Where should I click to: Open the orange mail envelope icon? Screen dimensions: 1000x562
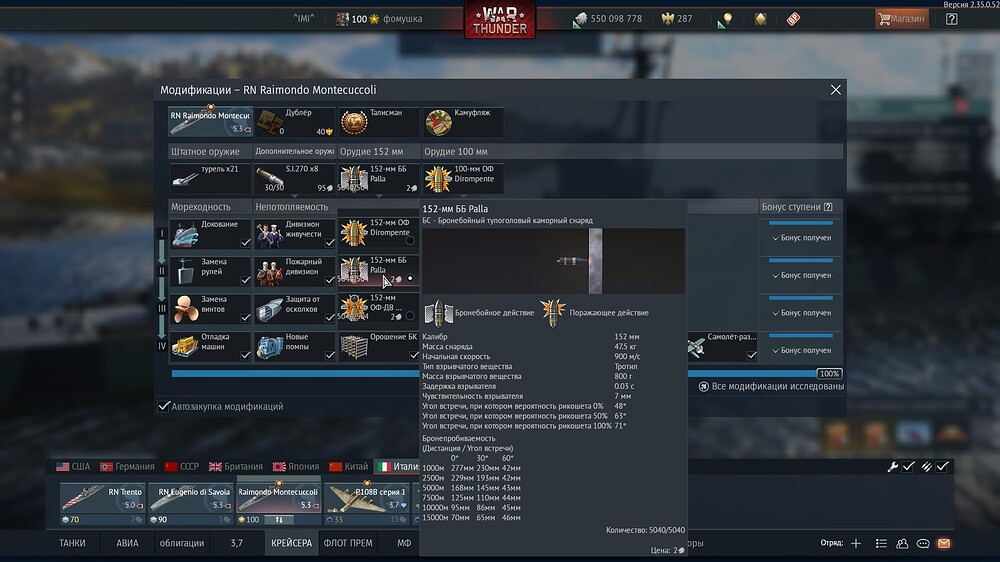point(944,544)
